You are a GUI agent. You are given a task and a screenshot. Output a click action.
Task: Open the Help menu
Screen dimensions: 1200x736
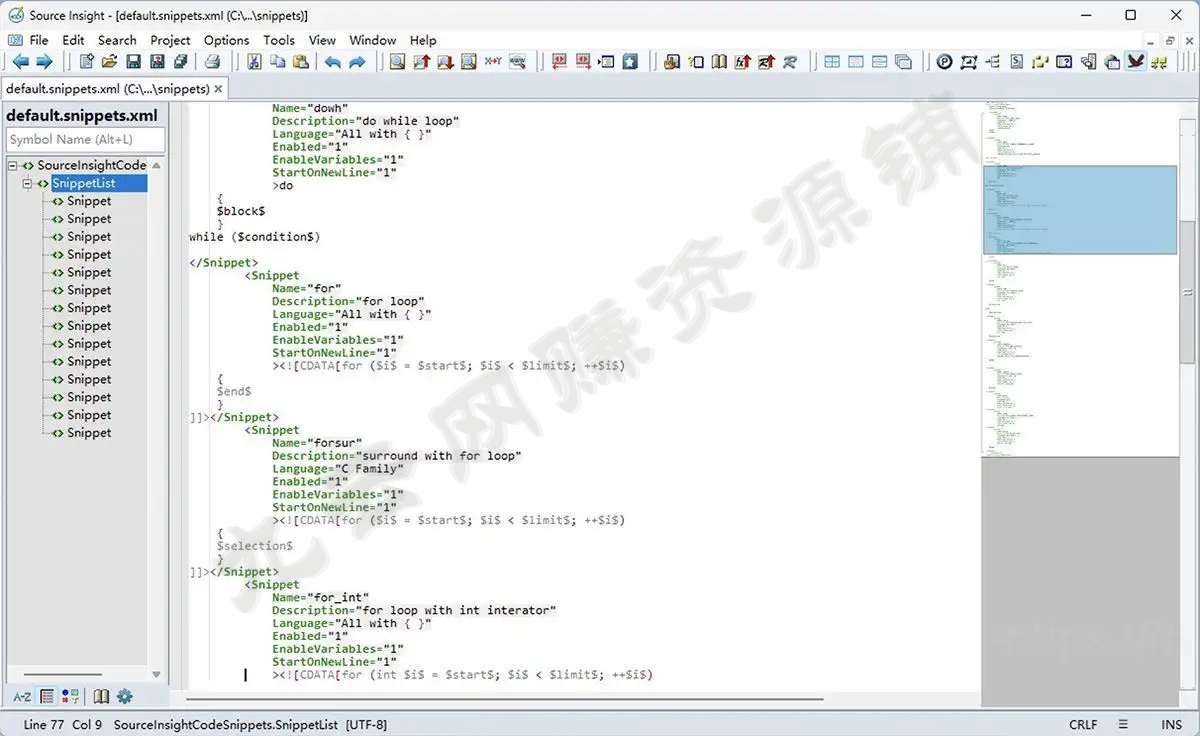423,40
